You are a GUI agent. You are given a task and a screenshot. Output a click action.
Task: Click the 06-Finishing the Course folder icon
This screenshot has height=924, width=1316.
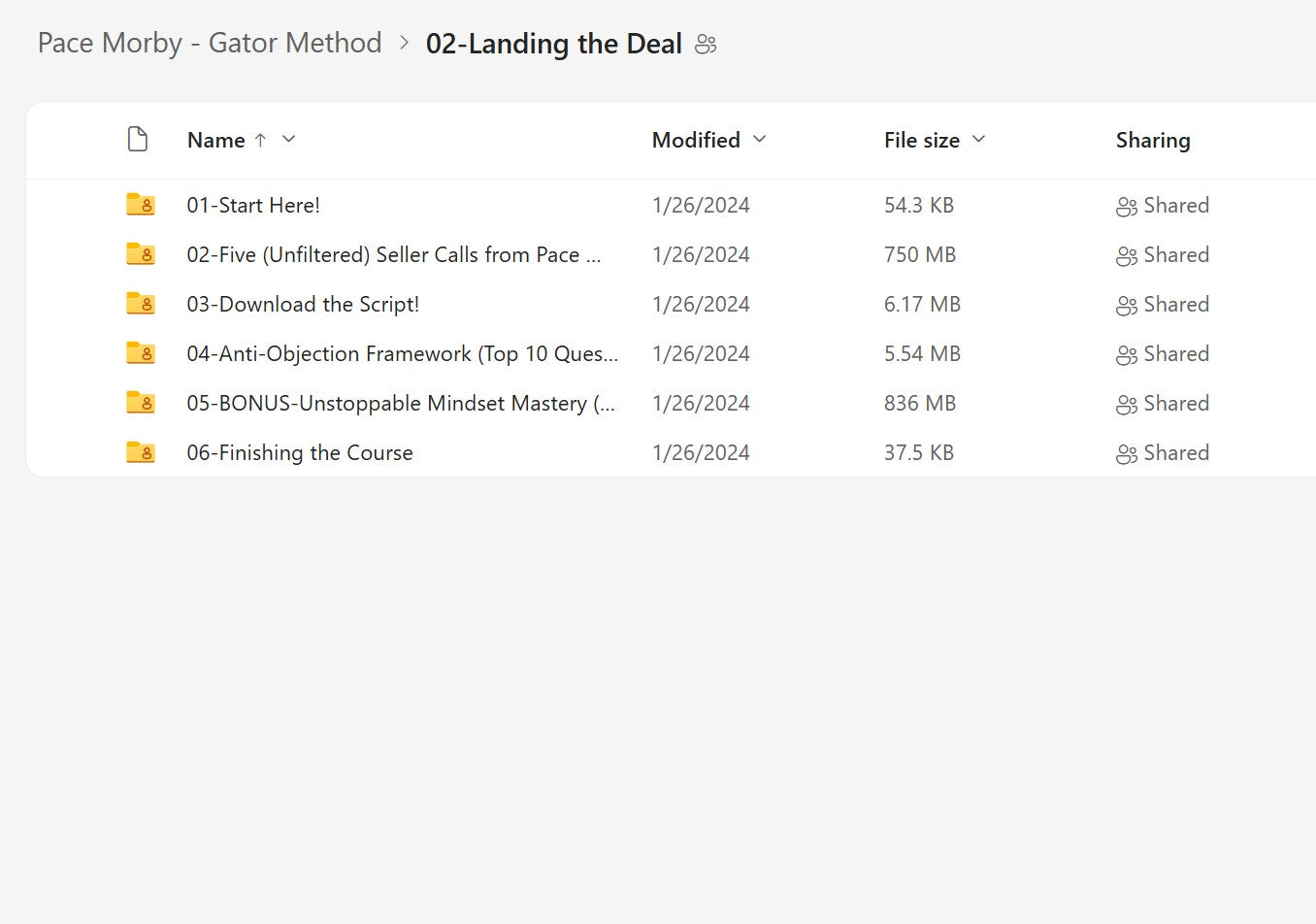pyautogui.click(x=141, y=452)
